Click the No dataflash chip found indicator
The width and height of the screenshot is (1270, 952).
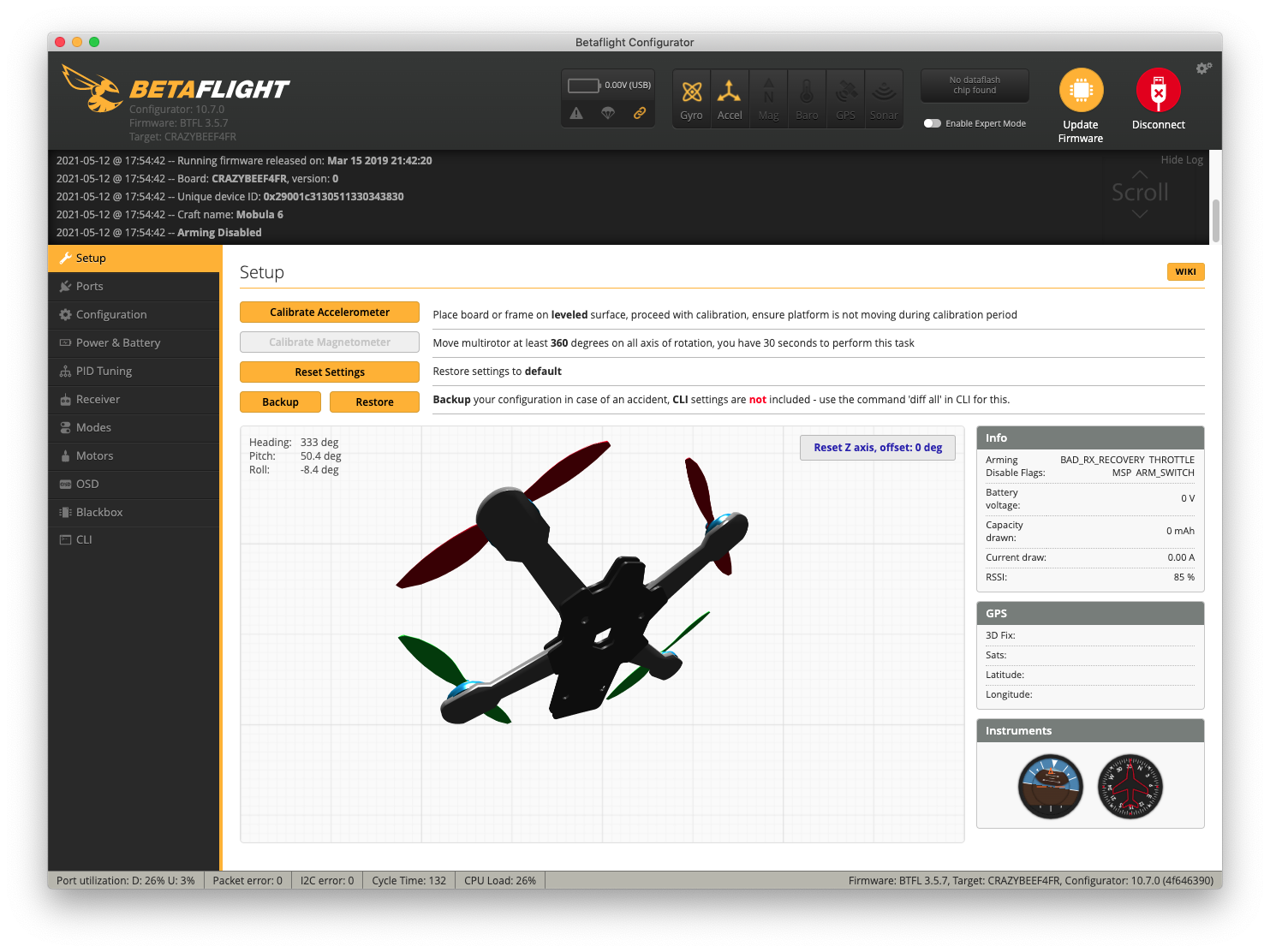click(975, 86)
